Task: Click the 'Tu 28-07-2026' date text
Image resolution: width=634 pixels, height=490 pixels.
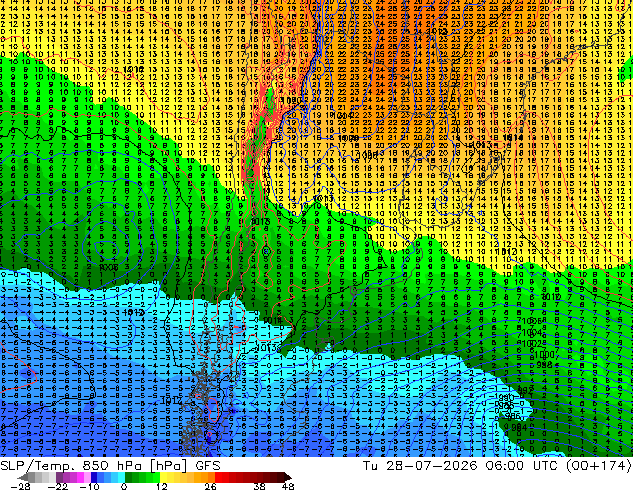Action: 420,466
